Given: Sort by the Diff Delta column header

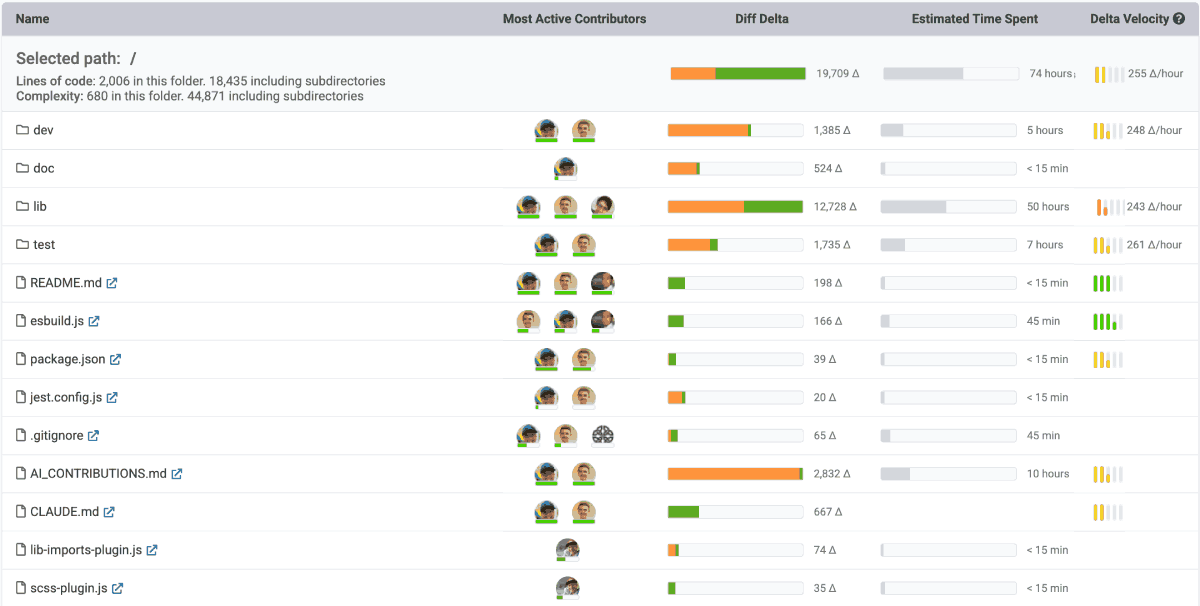Looking at the screenshot, I should click(760, 19).
